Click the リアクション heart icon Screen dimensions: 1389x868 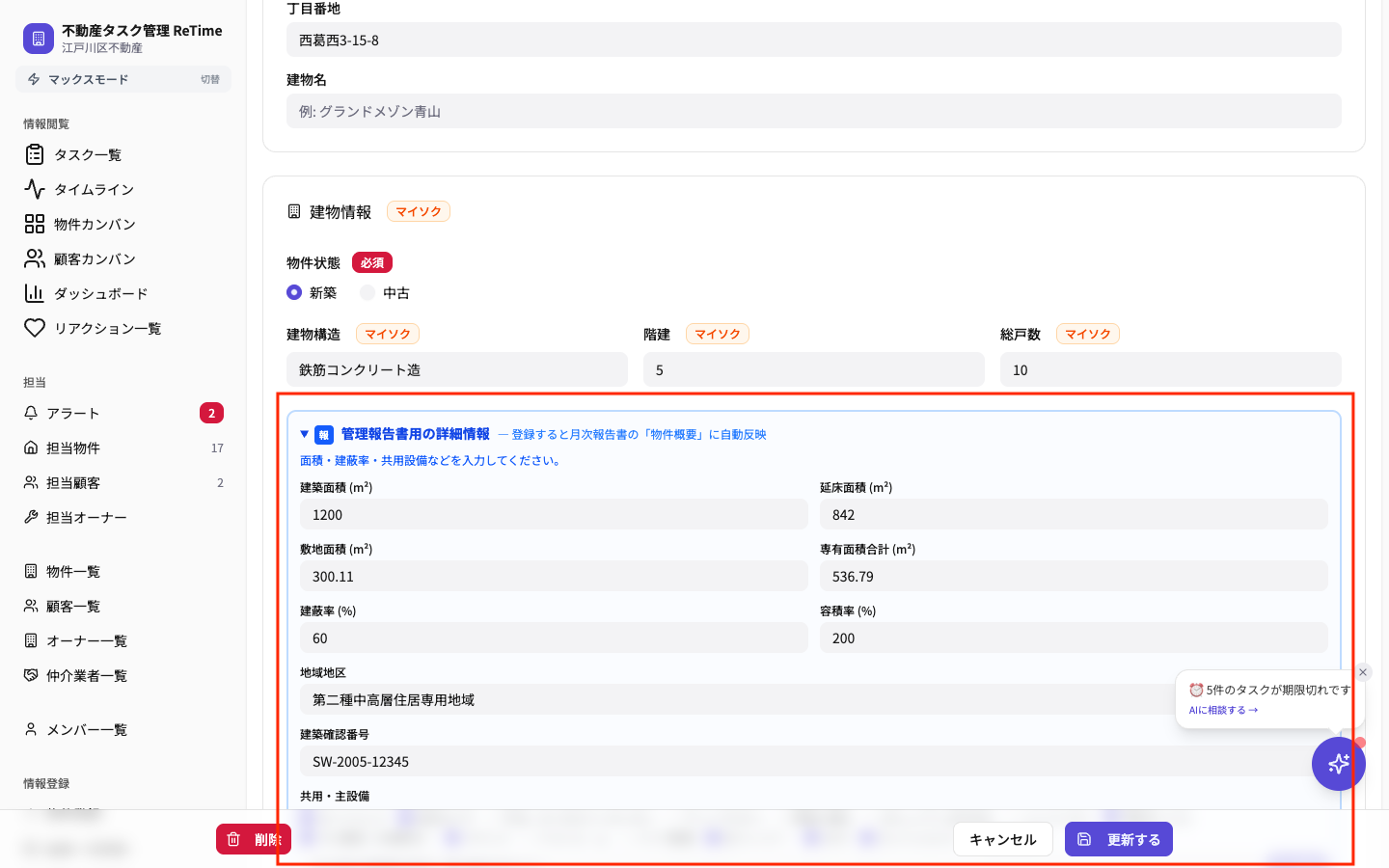point(35,328)
